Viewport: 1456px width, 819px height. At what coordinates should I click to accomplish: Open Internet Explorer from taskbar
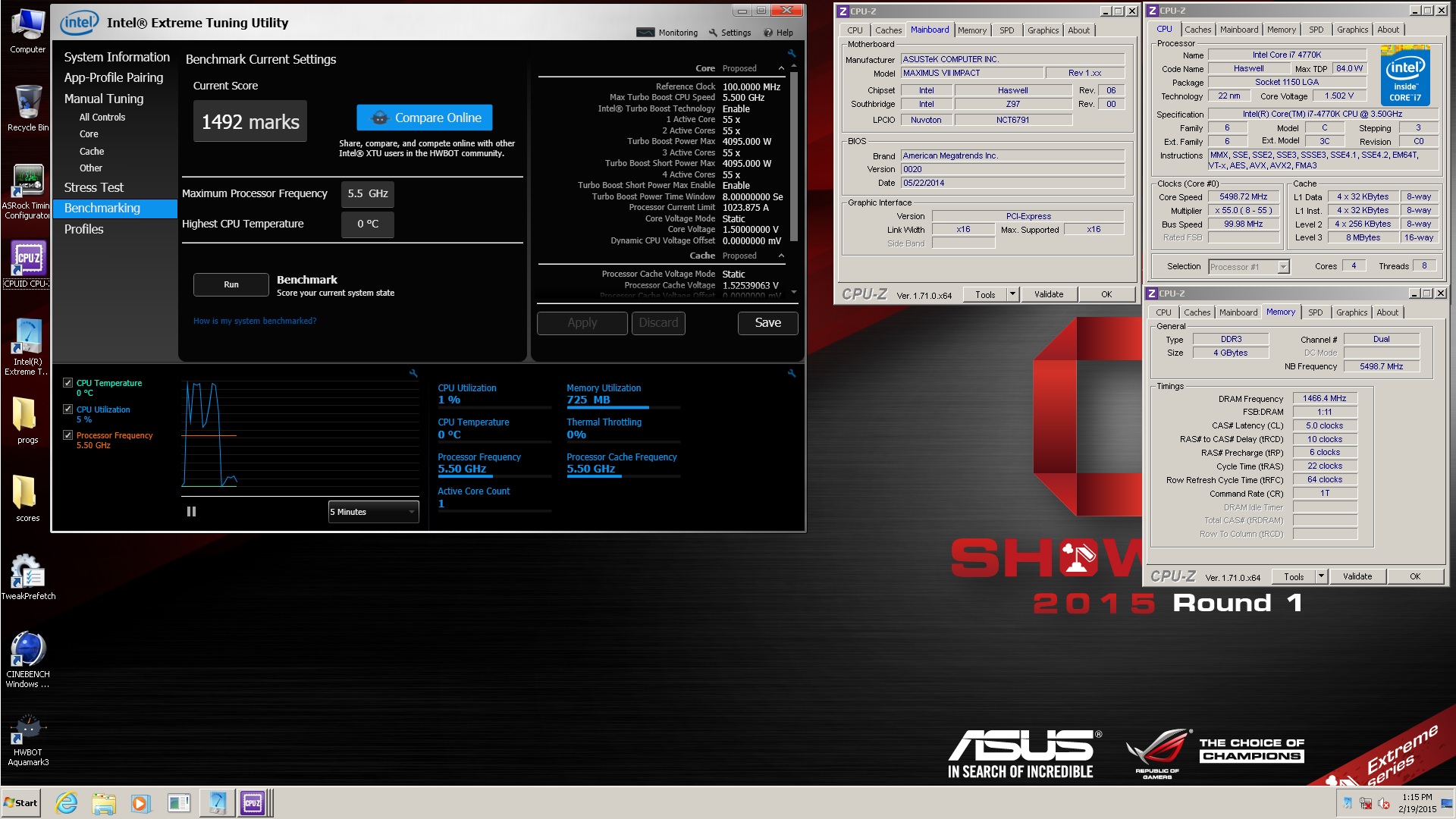click(67, 803)
